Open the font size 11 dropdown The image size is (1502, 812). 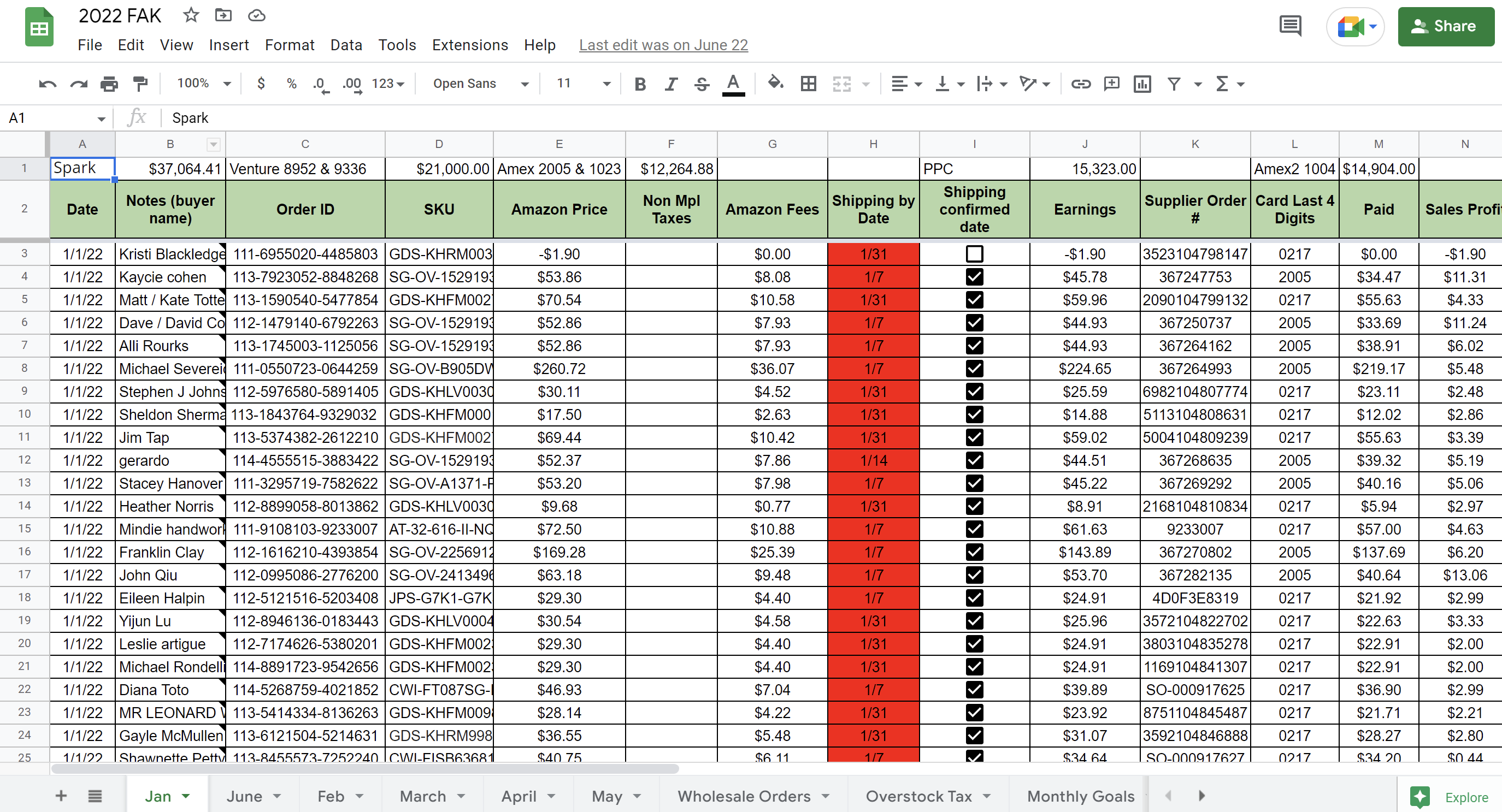pyautogui.click(x=583, y=84)
